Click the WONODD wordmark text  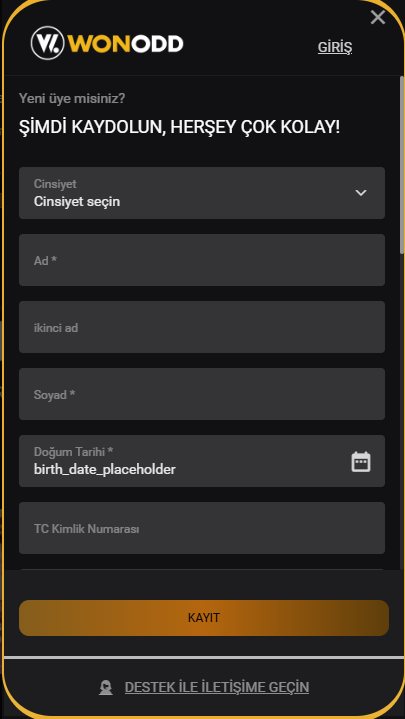tap(126, 44)
